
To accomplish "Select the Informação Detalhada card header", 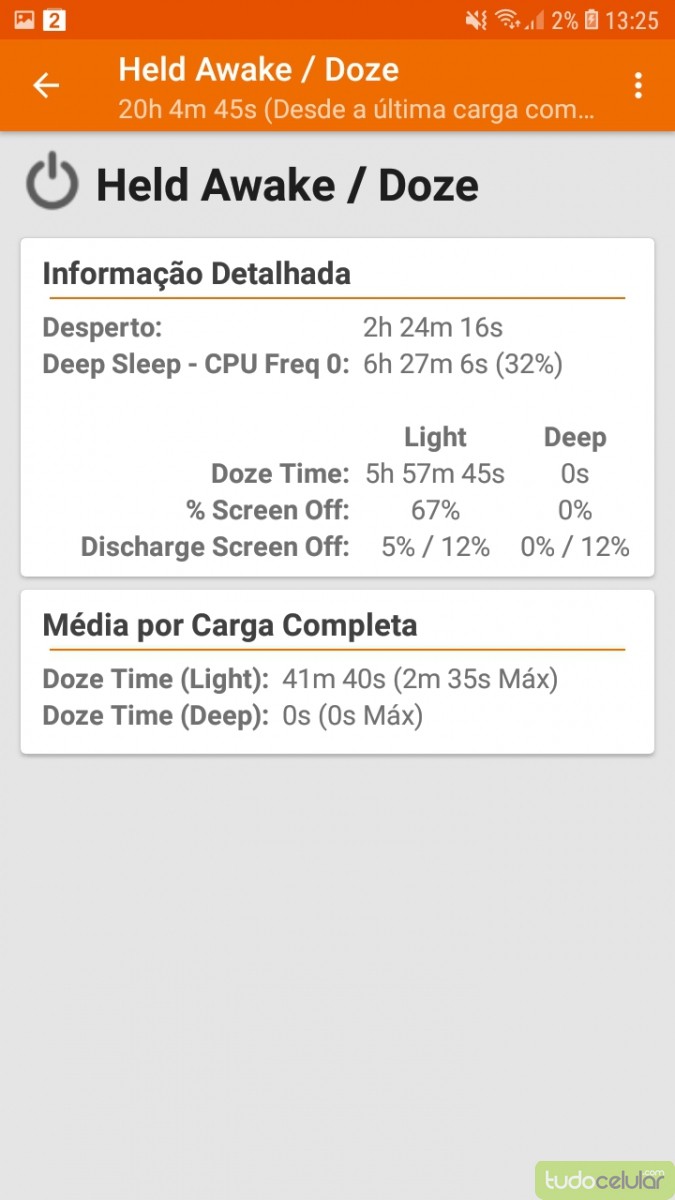I will coord(197,274).
